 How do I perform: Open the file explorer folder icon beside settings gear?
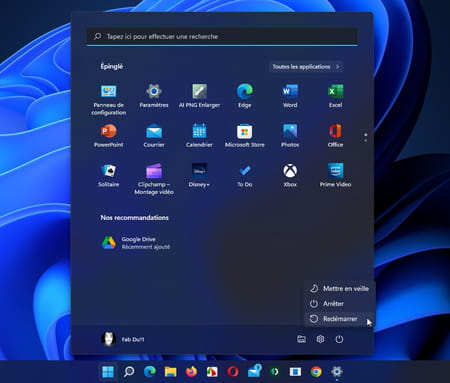(x=301, y=339)
